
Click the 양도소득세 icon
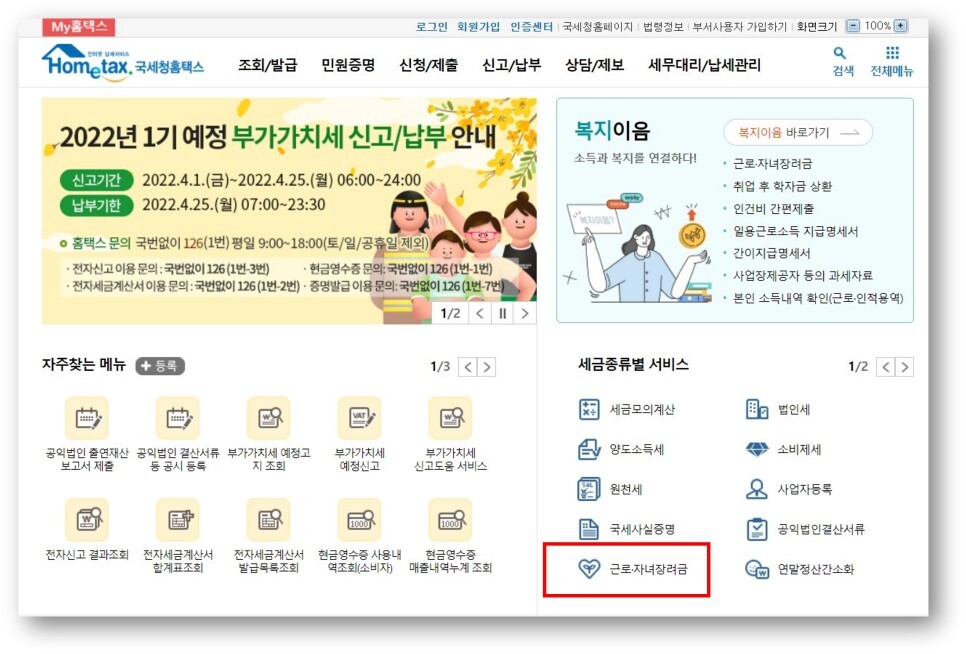click(589, 449)
